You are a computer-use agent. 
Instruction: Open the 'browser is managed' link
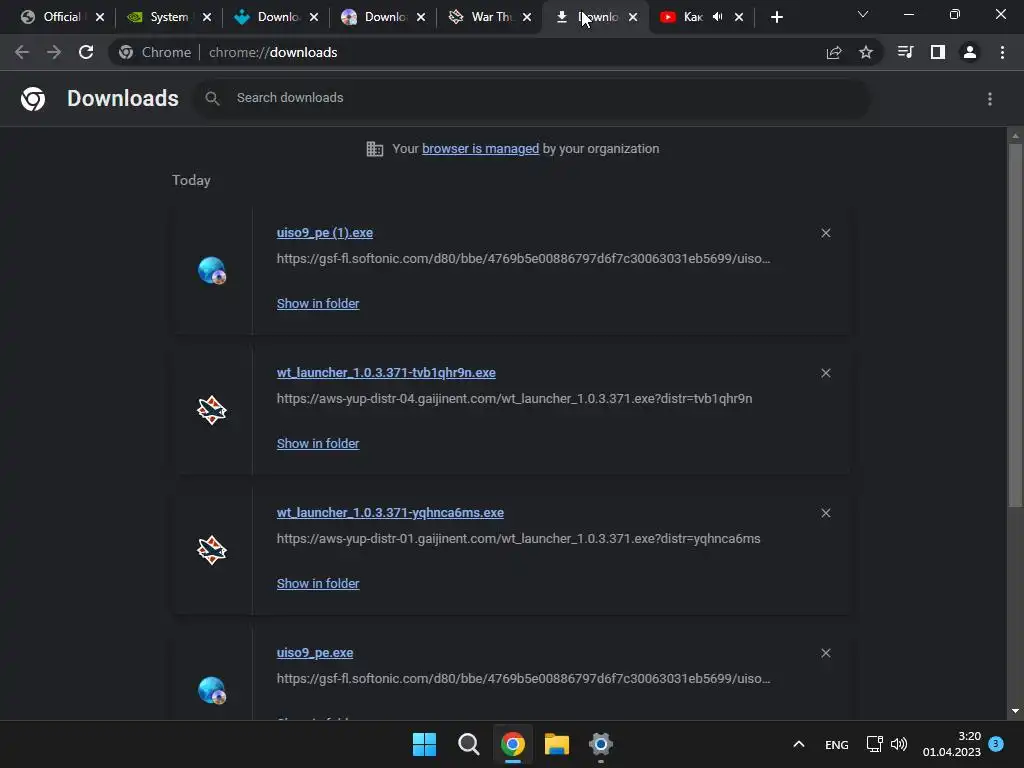[481, 149]
